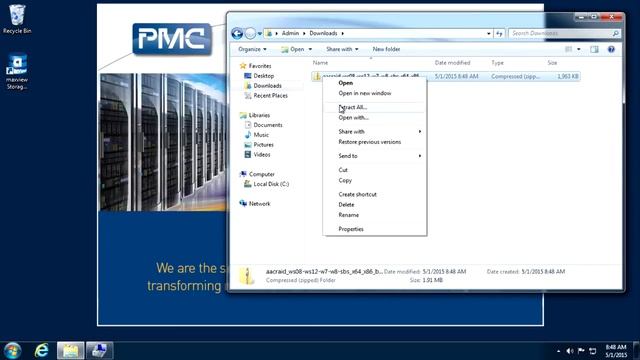Launch Internet Explorer from taskbar
The image size is (640, 360).
click(x=42, y=351)
